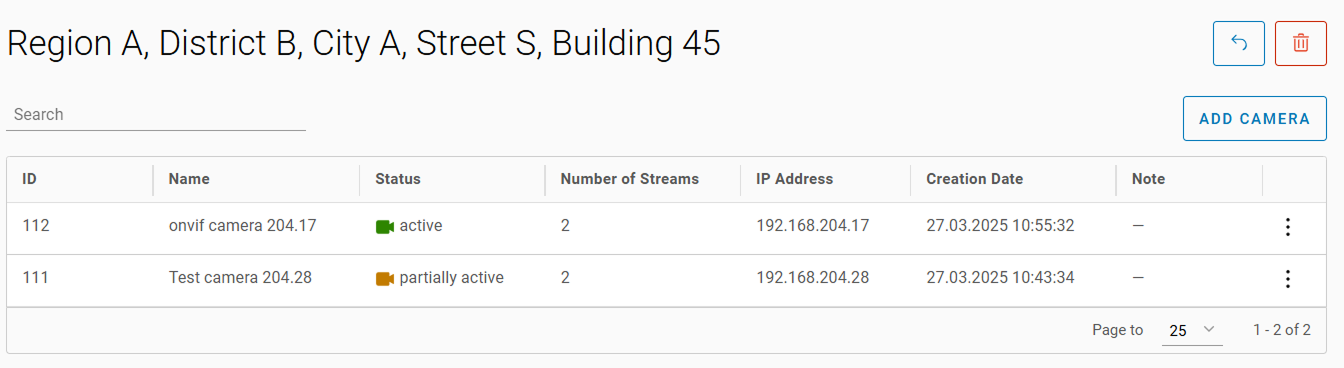Expand rows-per-page chevron arrow

(1208, 329)
